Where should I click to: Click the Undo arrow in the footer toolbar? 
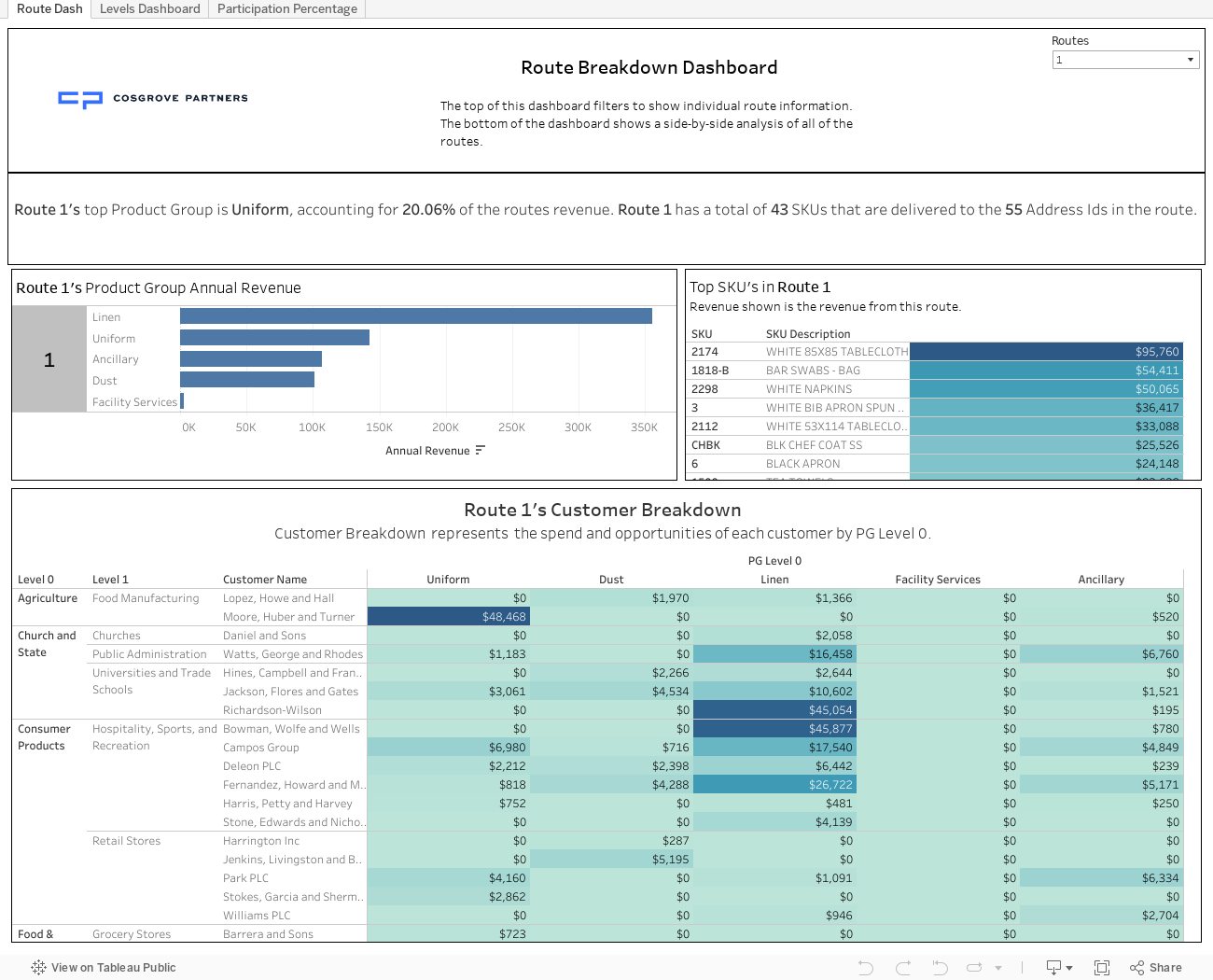click(866, 968)
